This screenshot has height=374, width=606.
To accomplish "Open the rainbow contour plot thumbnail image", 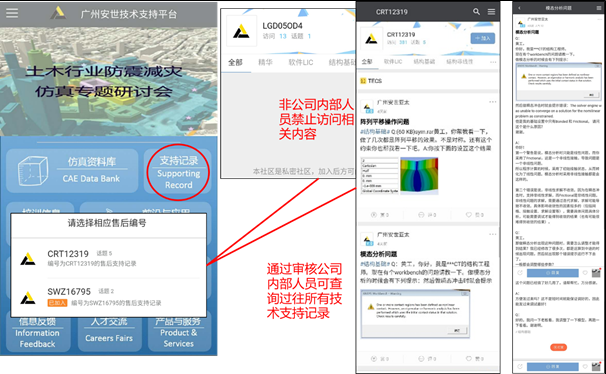I will tap(419, 175).
